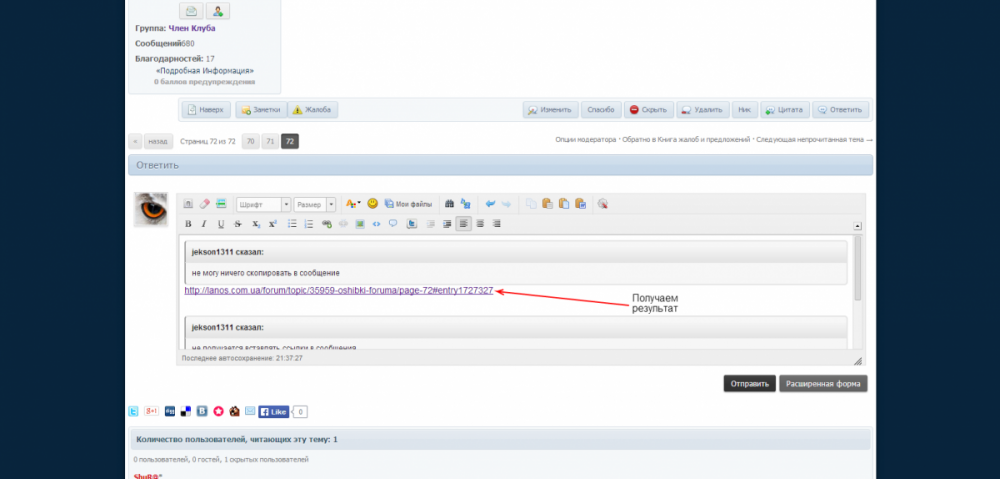This screenshot has height=479, width=1000.
Task: Insert a smiley with the emoticon icon
Action: (373, 203)
